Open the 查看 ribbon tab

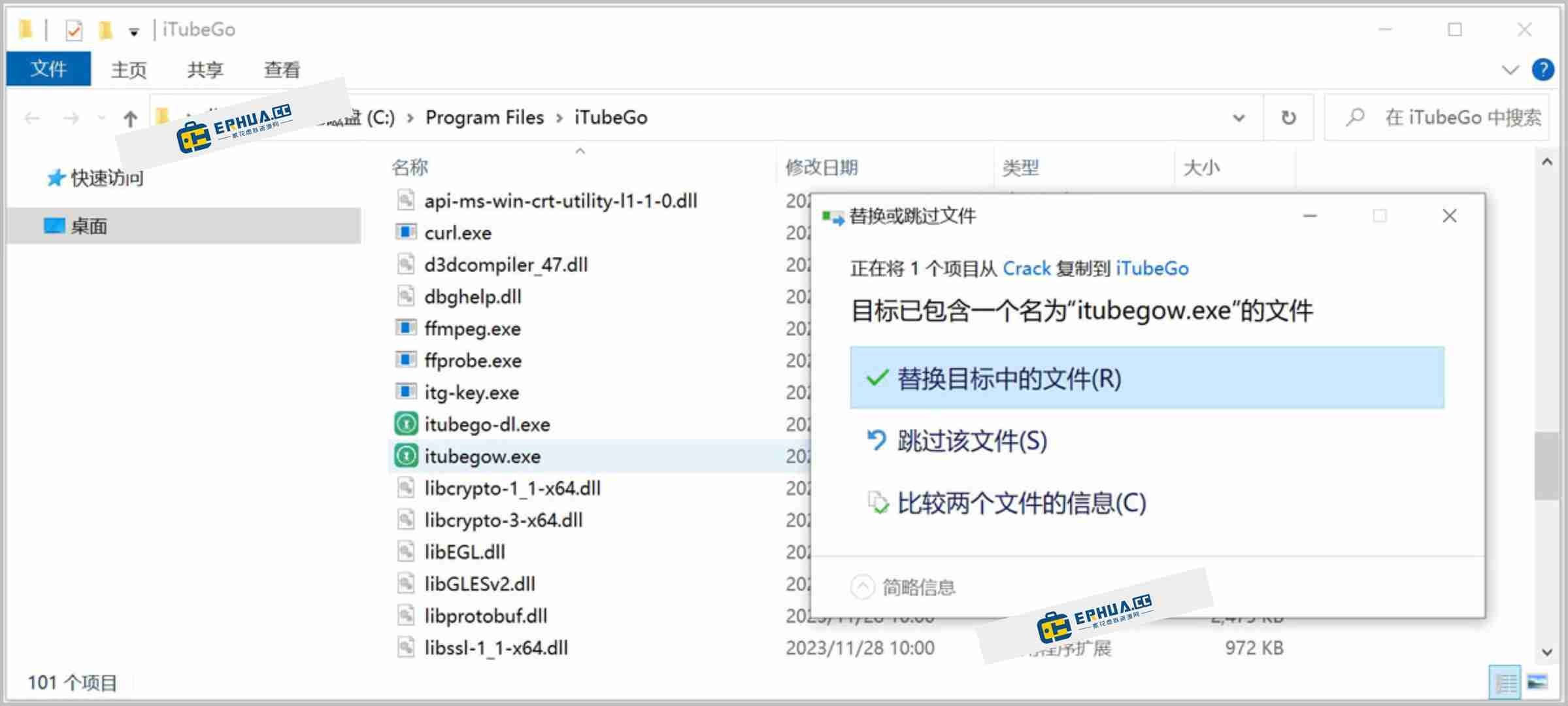tap(282, 69)
